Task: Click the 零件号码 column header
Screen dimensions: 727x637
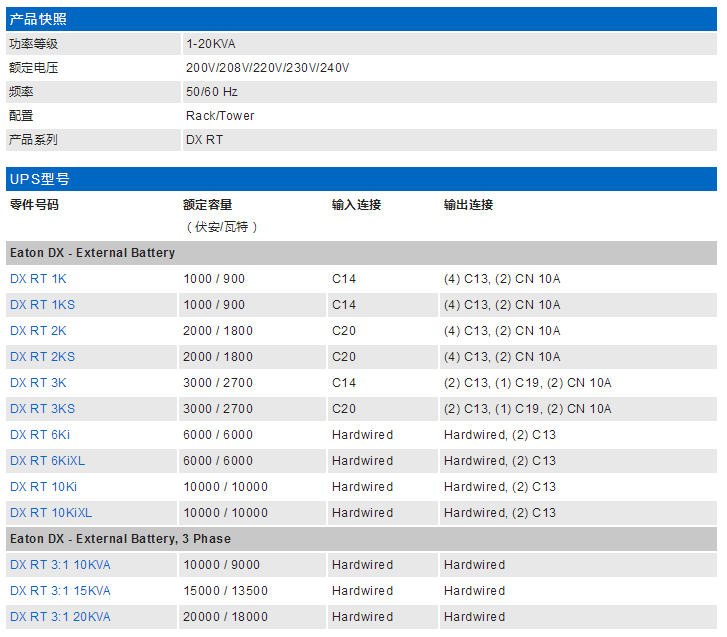Action: pos(34,205)
